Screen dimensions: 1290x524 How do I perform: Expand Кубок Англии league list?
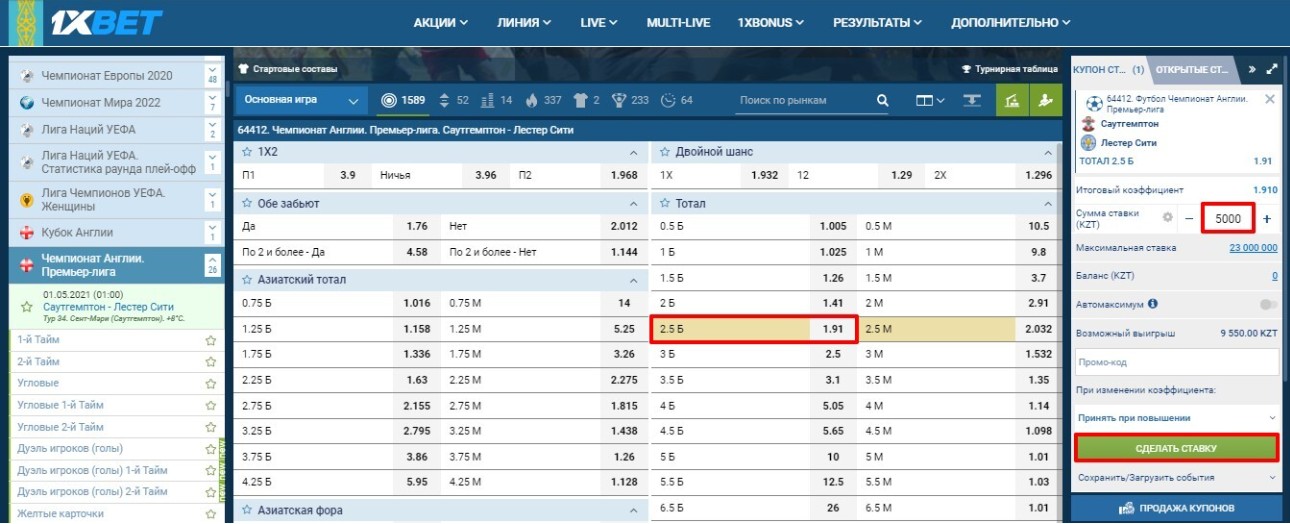click(212, 232)
